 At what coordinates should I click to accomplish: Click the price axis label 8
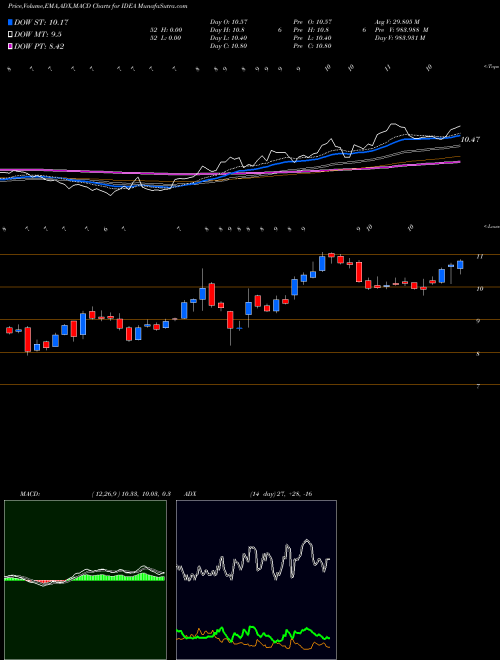478,354
